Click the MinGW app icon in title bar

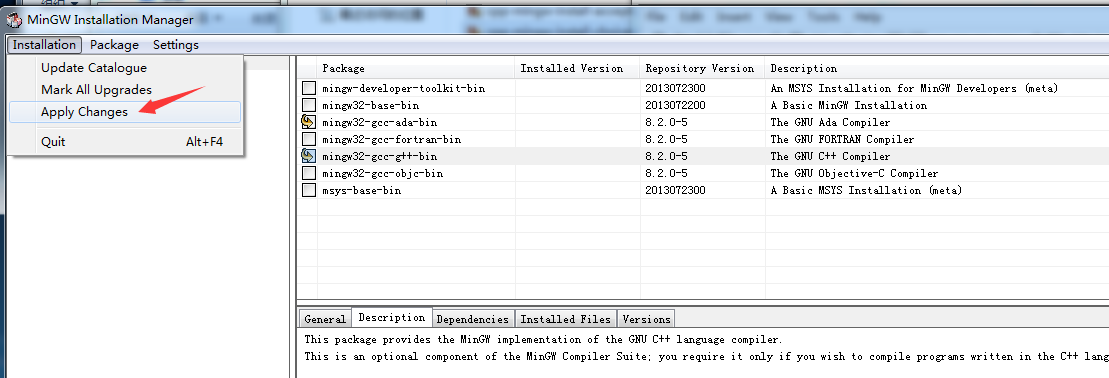click(14, 20)
